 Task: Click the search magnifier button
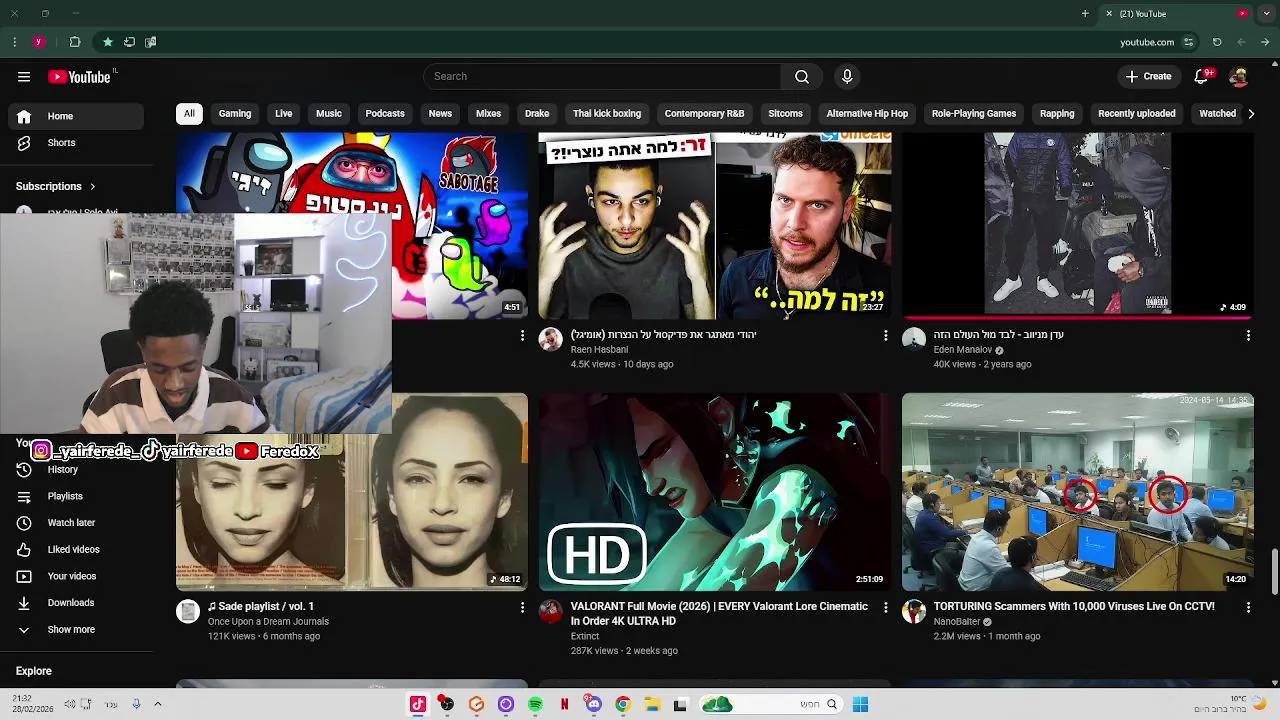[802, 76]
